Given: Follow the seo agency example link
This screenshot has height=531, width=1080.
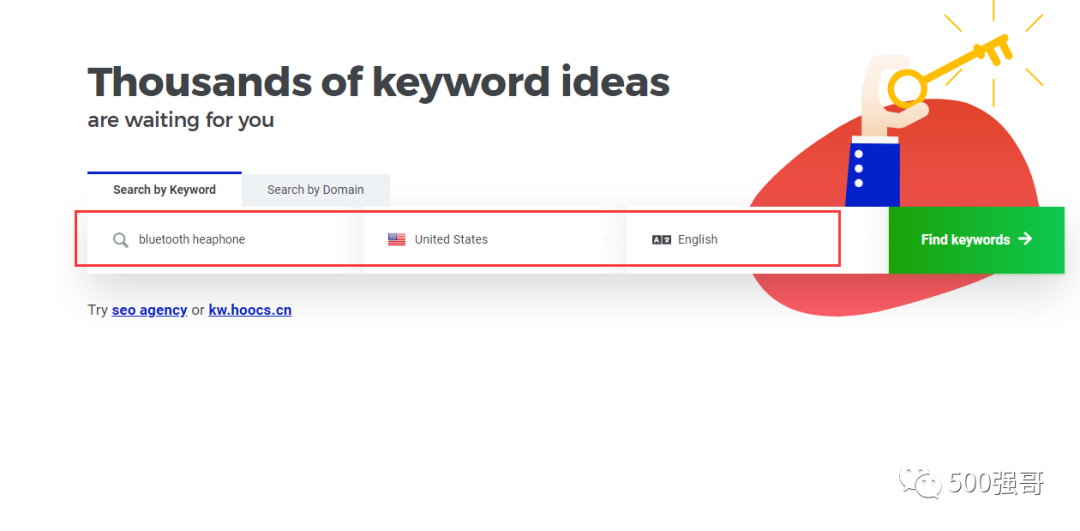Looking at the screenshot, I should point(149,310).
